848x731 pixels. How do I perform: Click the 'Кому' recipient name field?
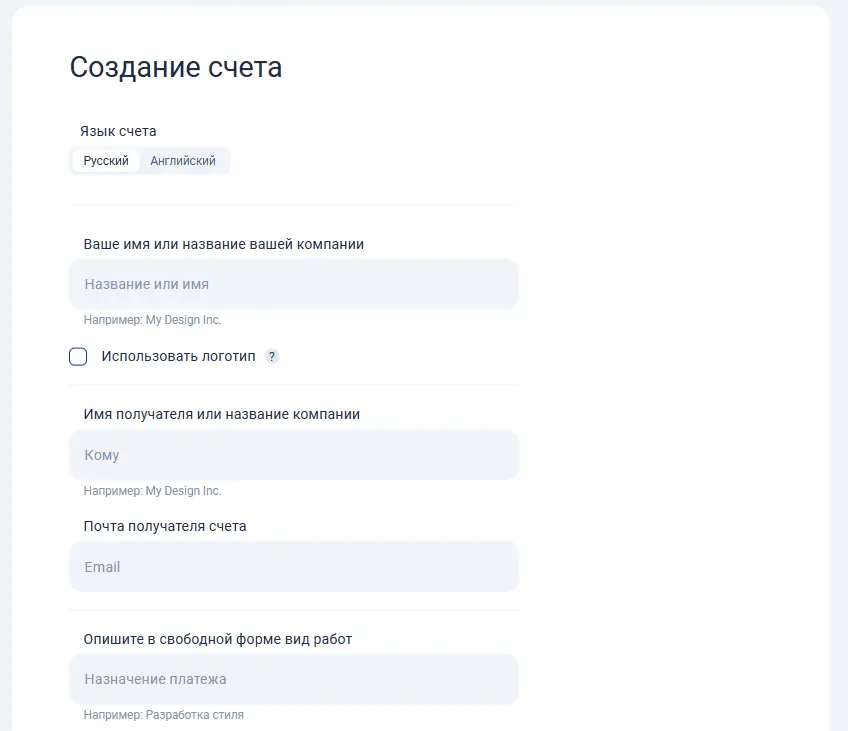(x=294, y=455)
